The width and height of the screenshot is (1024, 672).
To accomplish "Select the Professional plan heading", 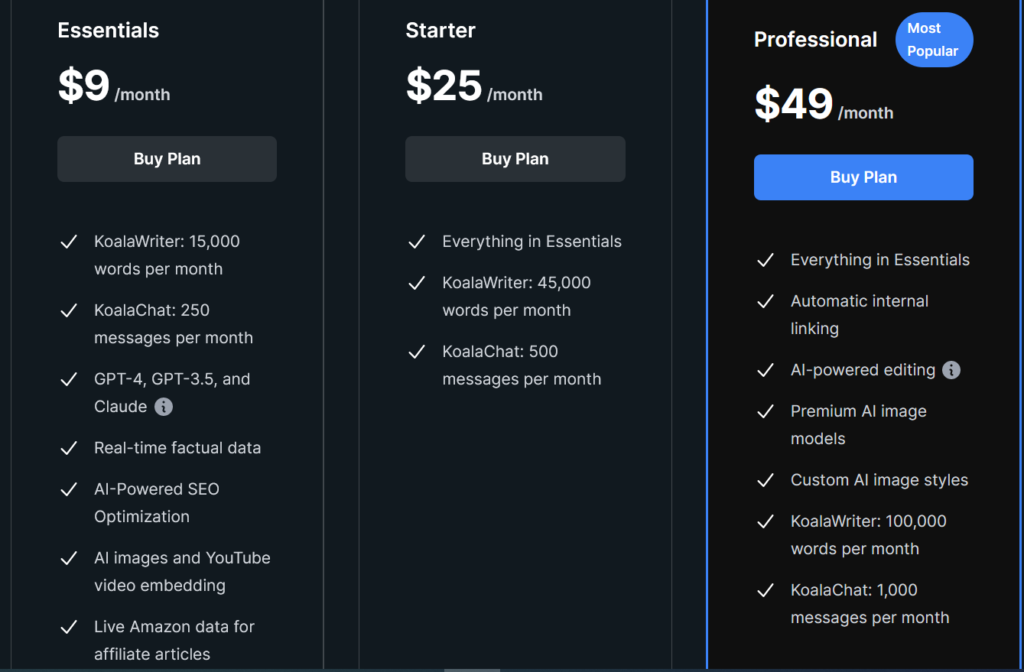I will click(x=816, y=39).
